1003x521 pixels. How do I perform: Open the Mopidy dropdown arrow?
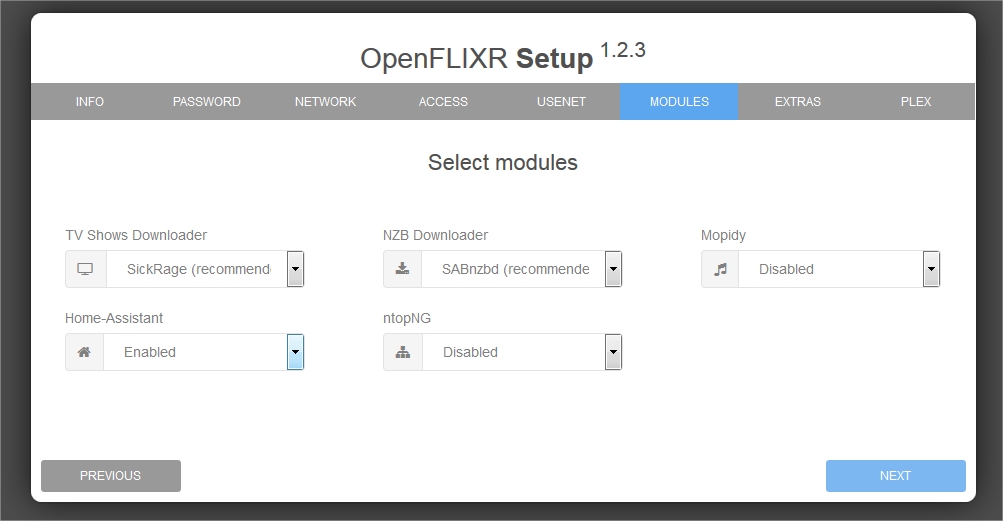tap(931, 269)
